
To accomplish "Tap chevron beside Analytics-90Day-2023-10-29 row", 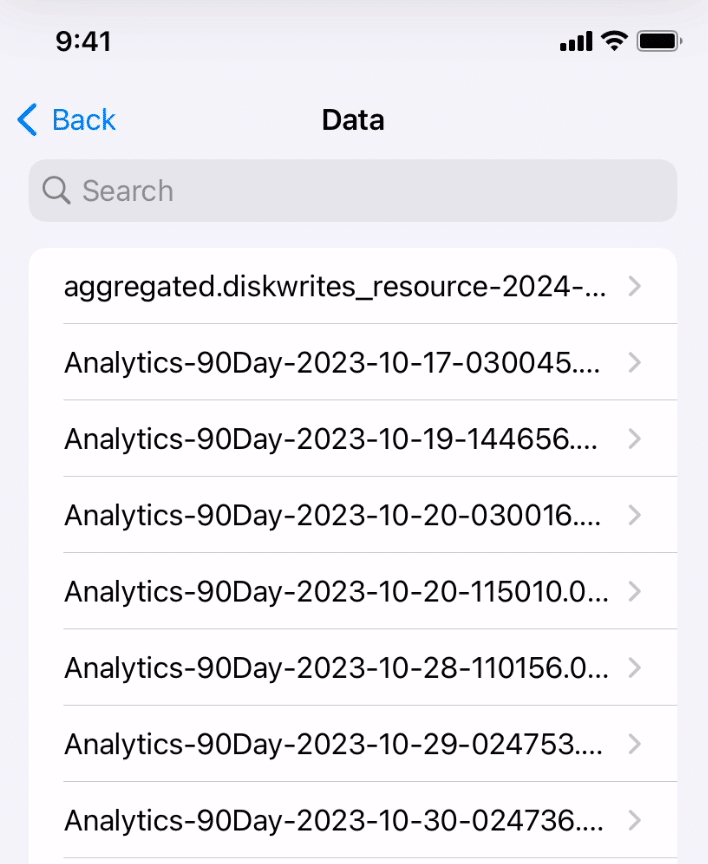I will click(634, 744).
